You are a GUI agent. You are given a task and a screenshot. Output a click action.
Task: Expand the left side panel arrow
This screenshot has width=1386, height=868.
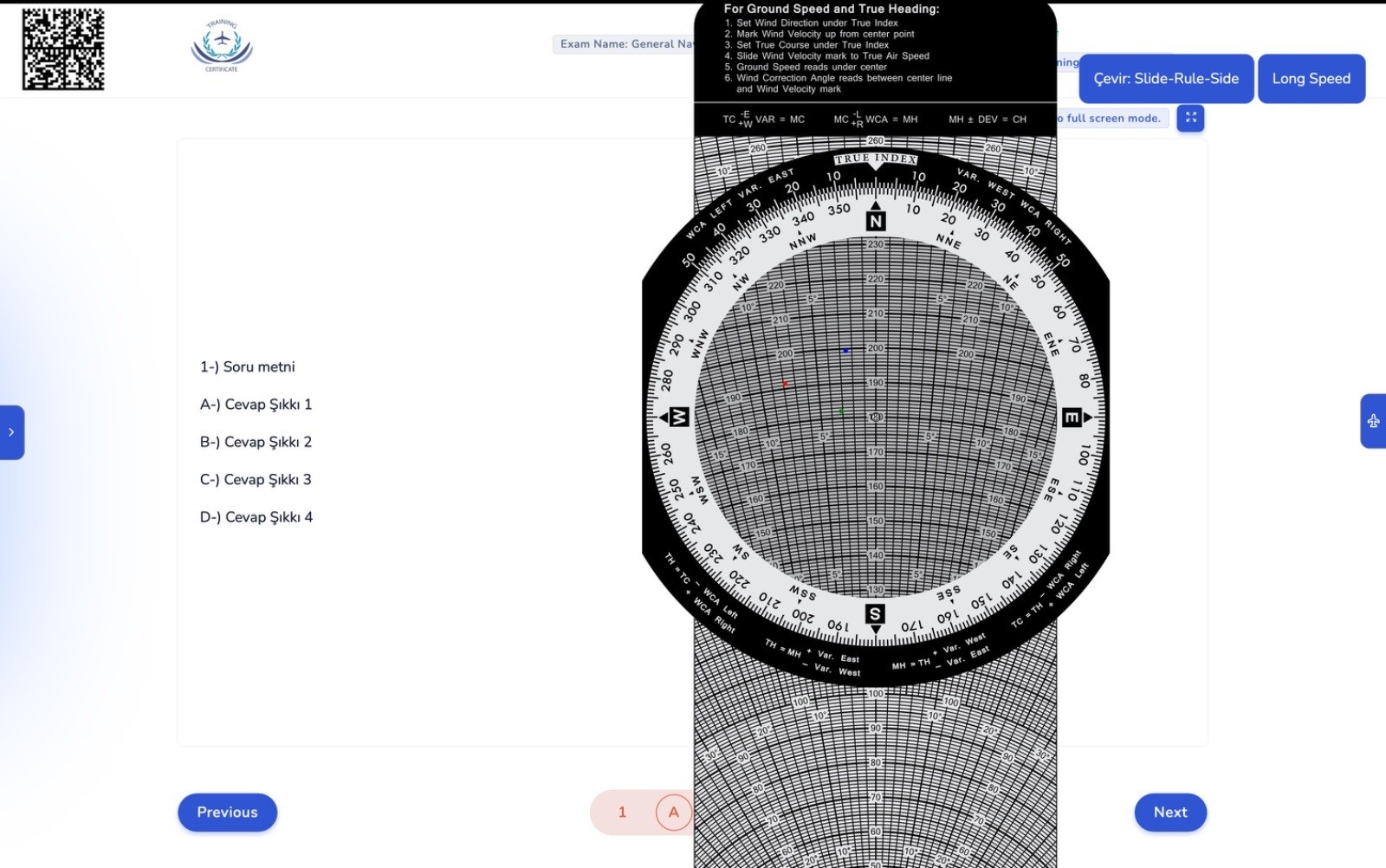click(x=11, y=431)
